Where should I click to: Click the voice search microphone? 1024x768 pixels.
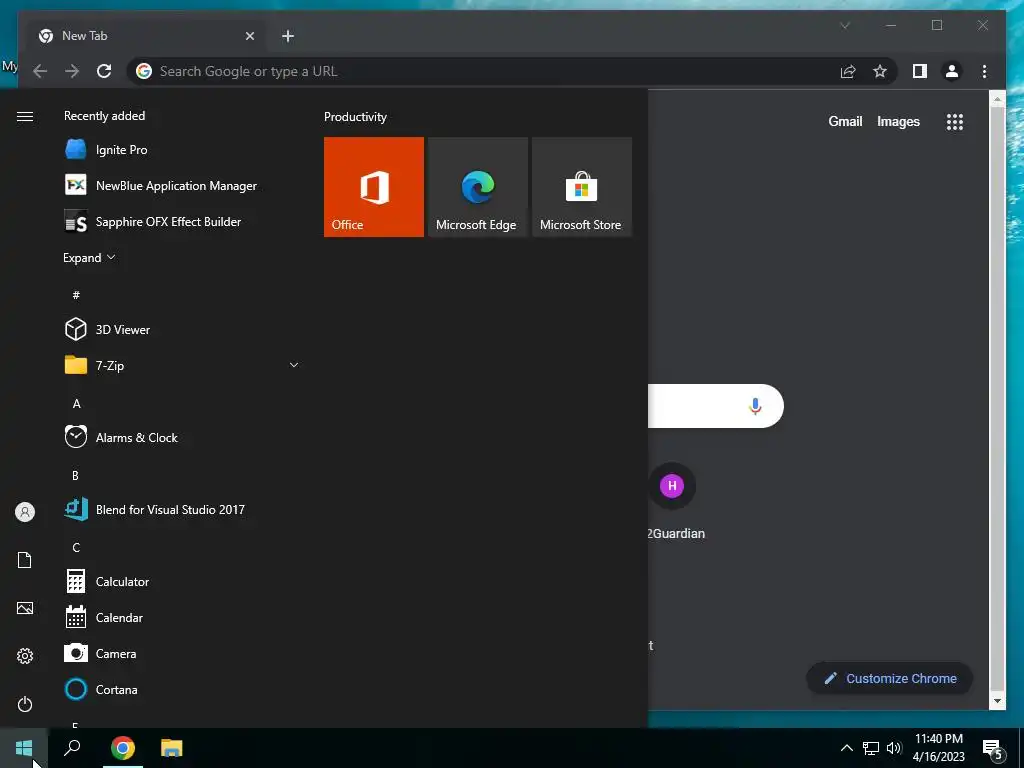(x=755, y=406)
